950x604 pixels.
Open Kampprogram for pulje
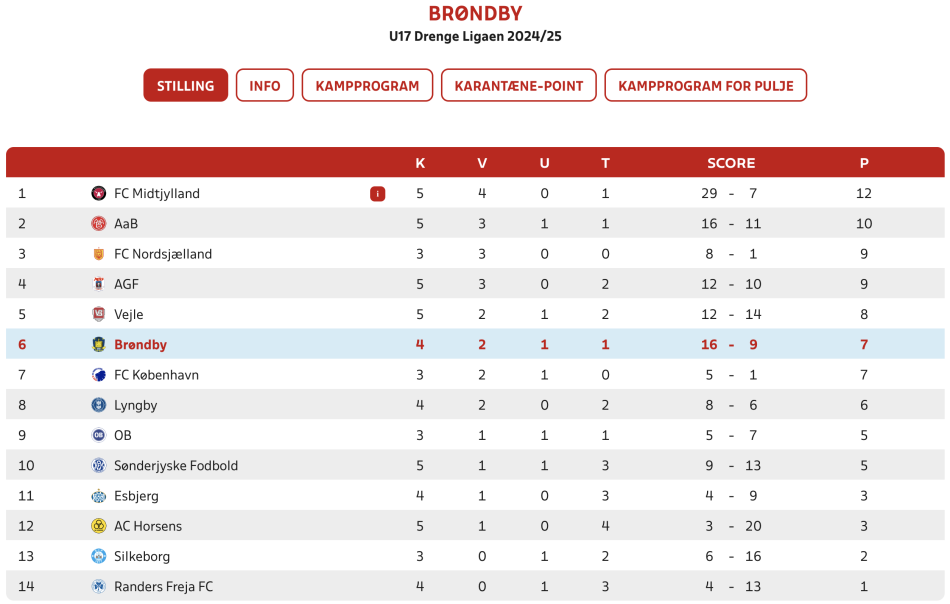tap(706, 85)
